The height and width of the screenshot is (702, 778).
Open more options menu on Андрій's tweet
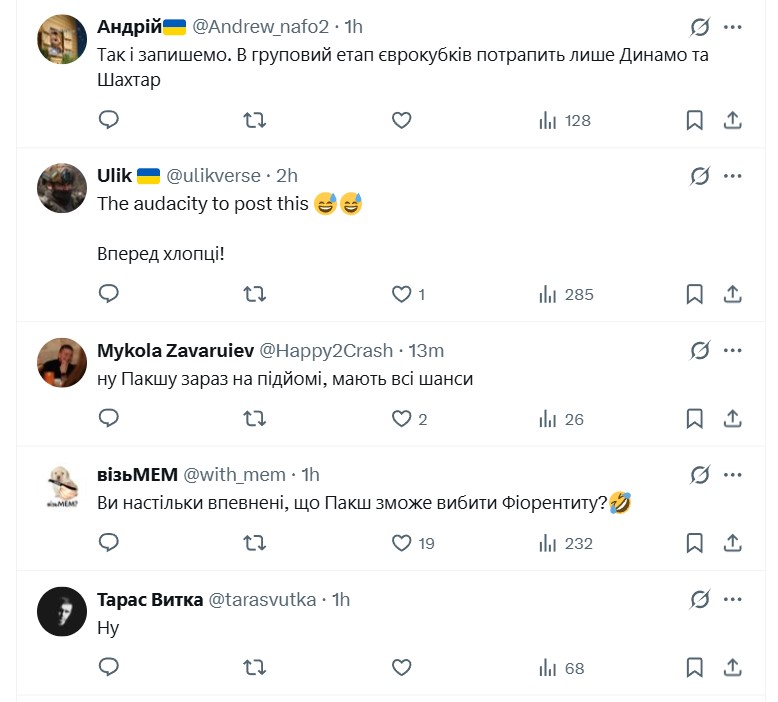[x=733, y=27]
